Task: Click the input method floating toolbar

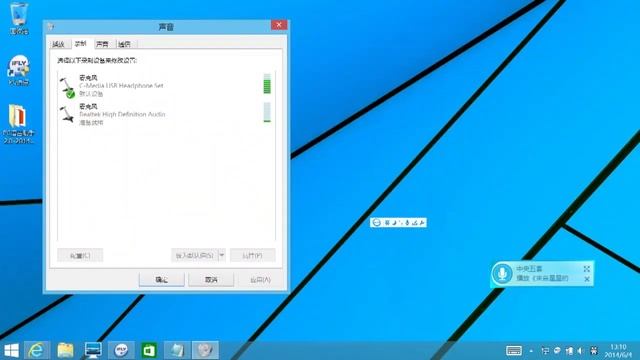Action: click(398, 222)
